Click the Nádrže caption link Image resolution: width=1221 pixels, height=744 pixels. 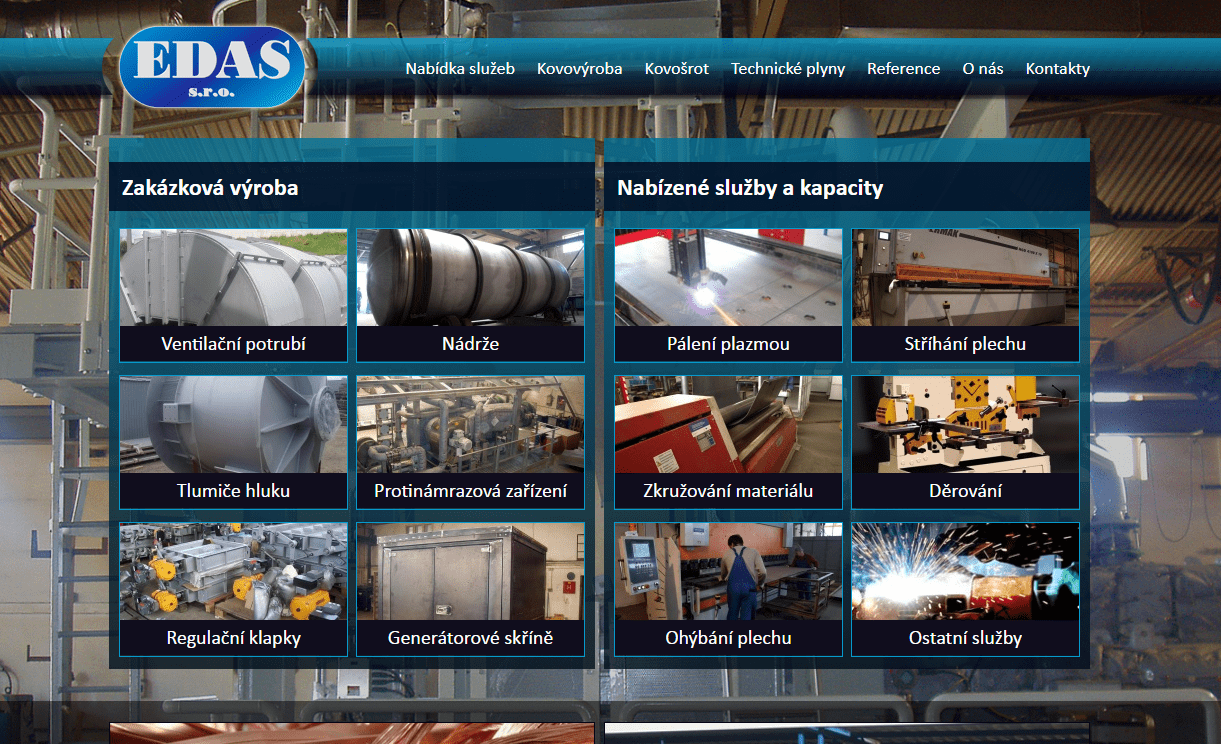[470, 344]
